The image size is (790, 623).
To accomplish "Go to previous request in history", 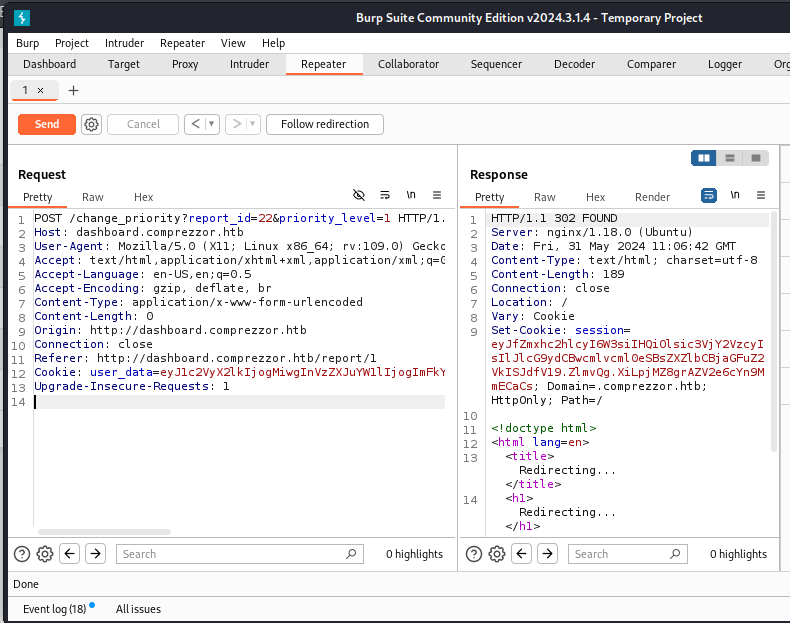I will [196, 124].
